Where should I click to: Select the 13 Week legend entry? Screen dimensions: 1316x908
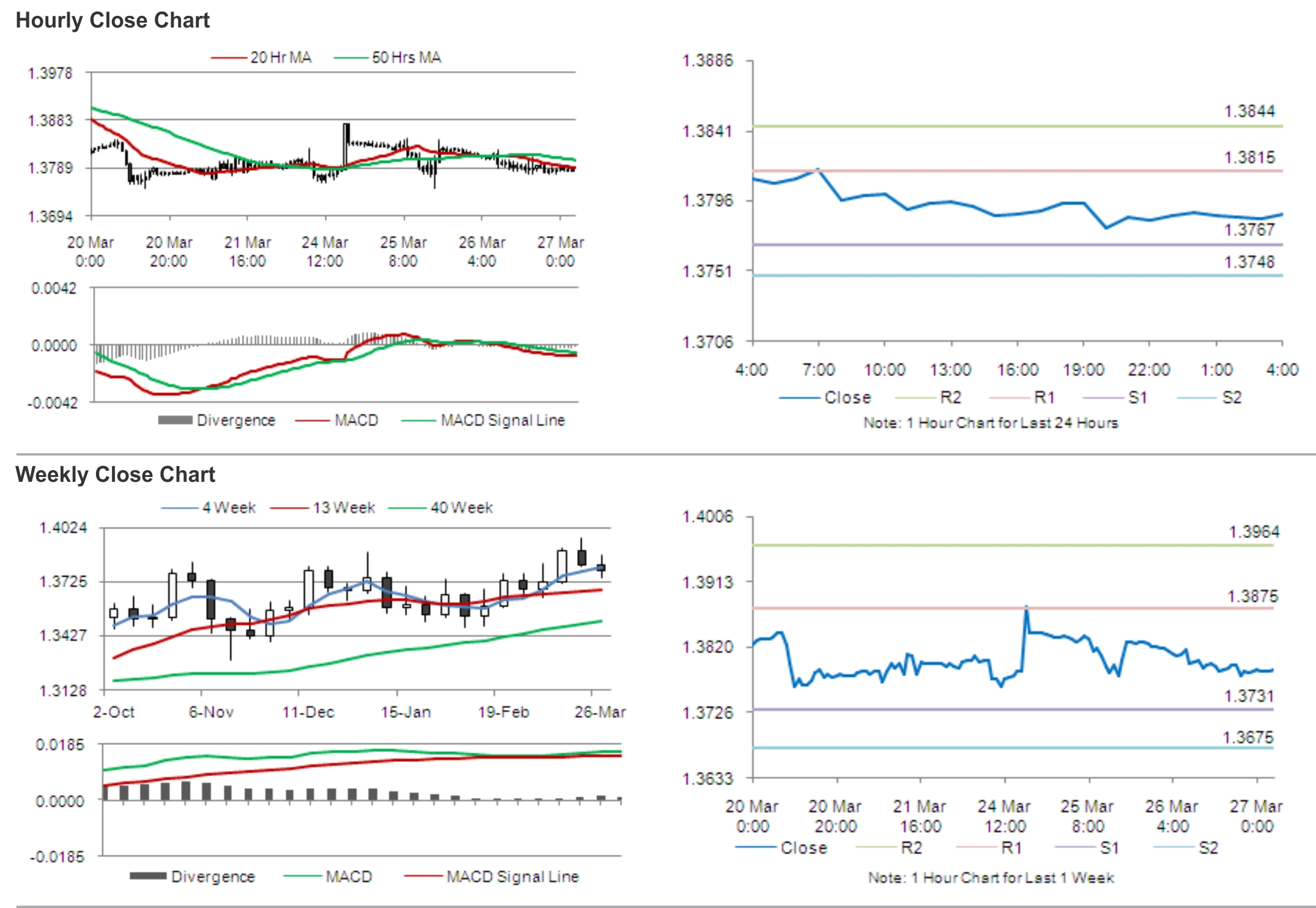point(323,508)
